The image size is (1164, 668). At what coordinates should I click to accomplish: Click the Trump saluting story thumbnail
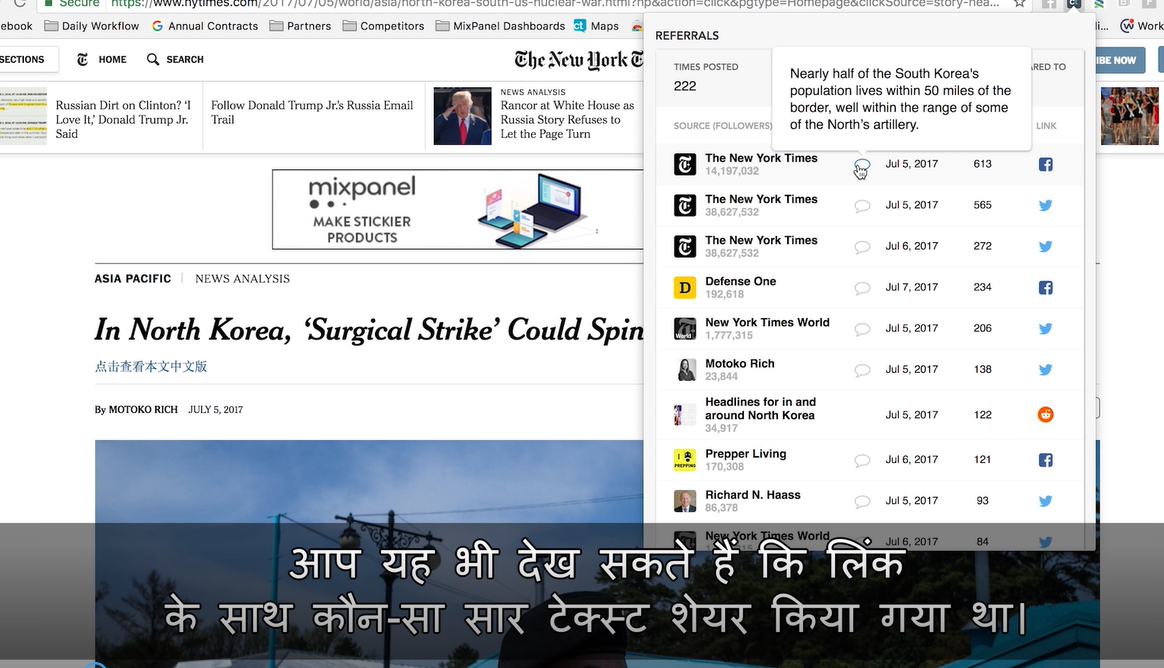click(x=462, y=116)
